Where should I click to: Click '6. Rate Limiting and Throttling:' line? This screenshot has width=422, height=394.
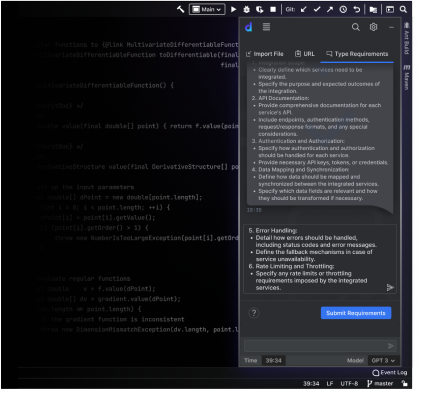click(x=291, y=266)
